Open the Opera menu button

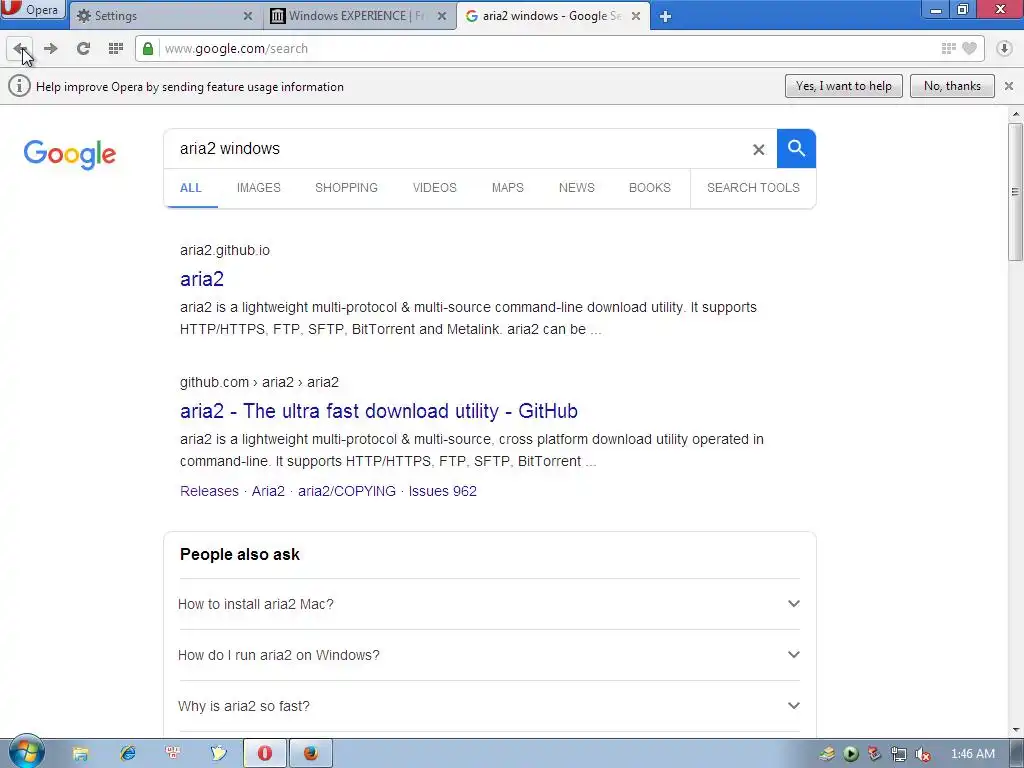33,10
